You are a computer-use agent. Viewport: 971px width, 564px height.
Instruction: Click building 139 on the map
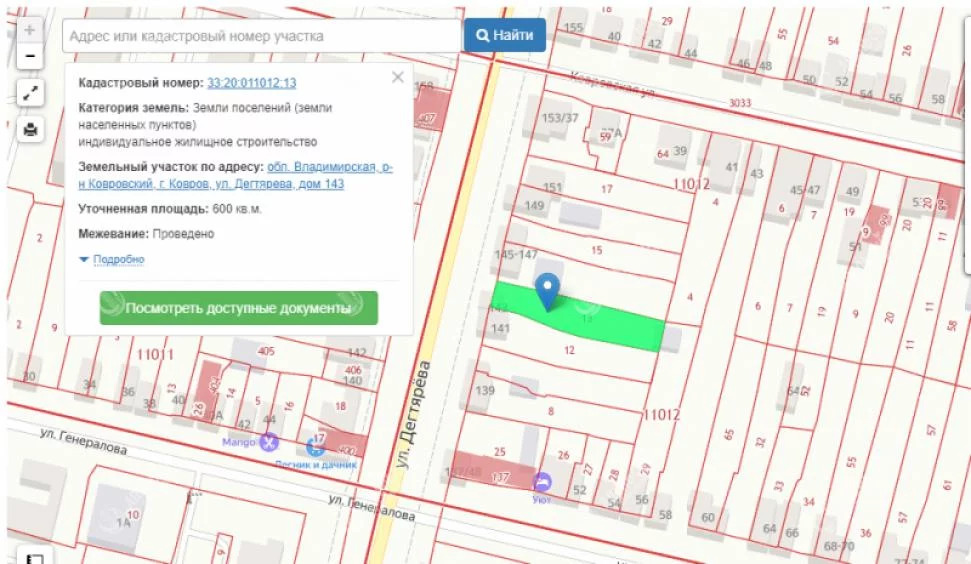point(486,390)
